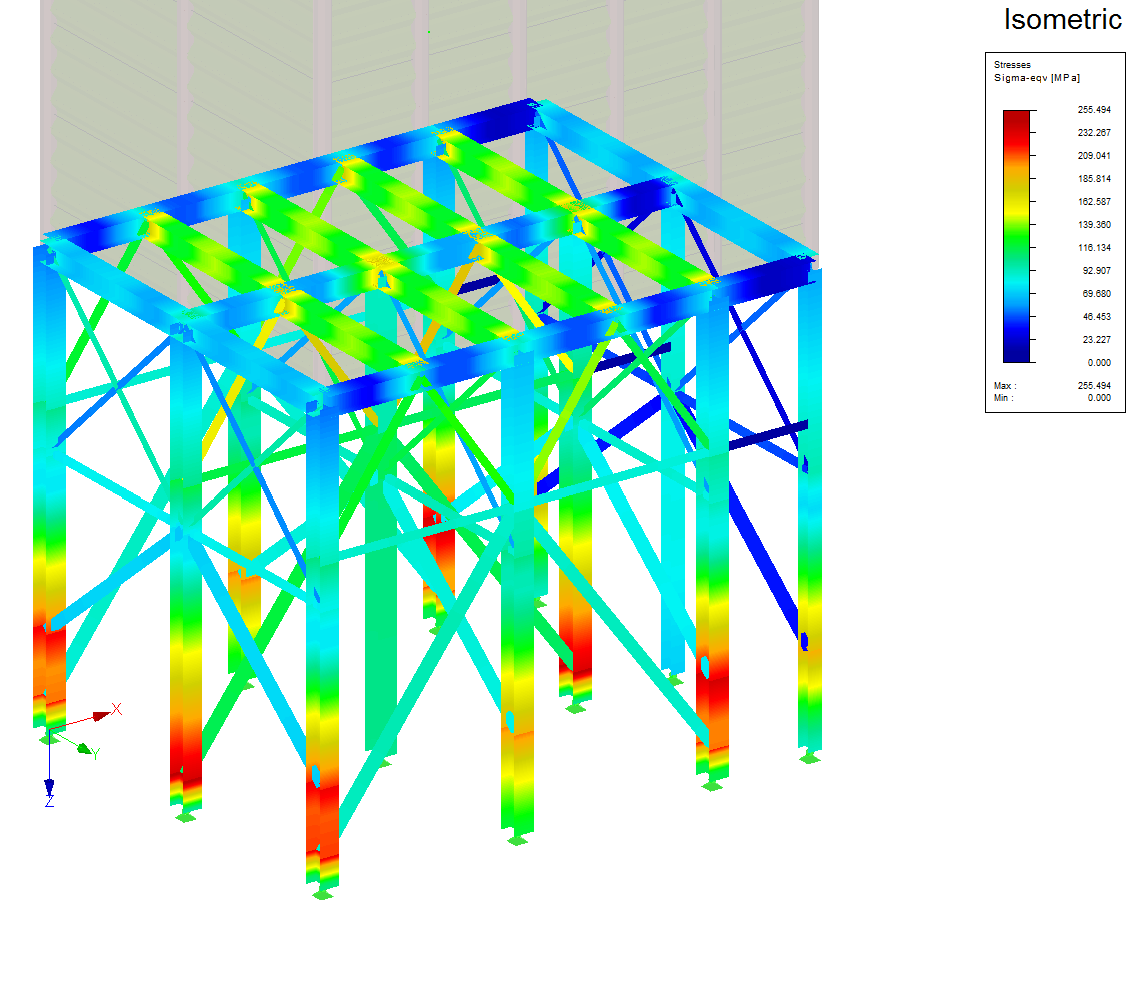Click legend value 185.814

pos(1094,179)
